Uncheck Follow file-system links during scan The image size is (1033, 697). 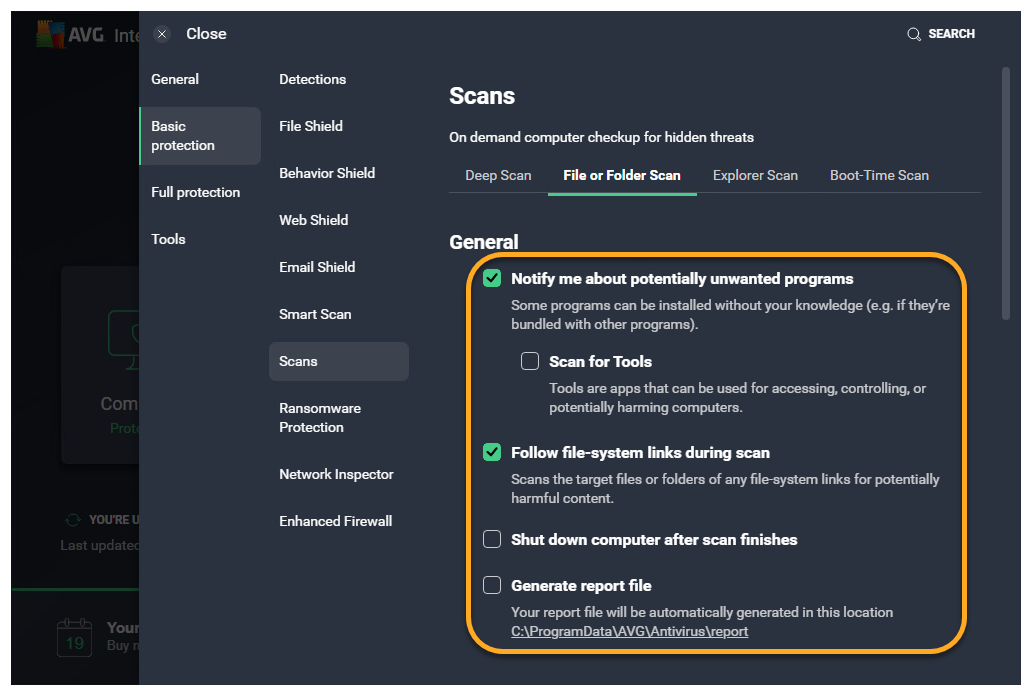tap(492, 453)
